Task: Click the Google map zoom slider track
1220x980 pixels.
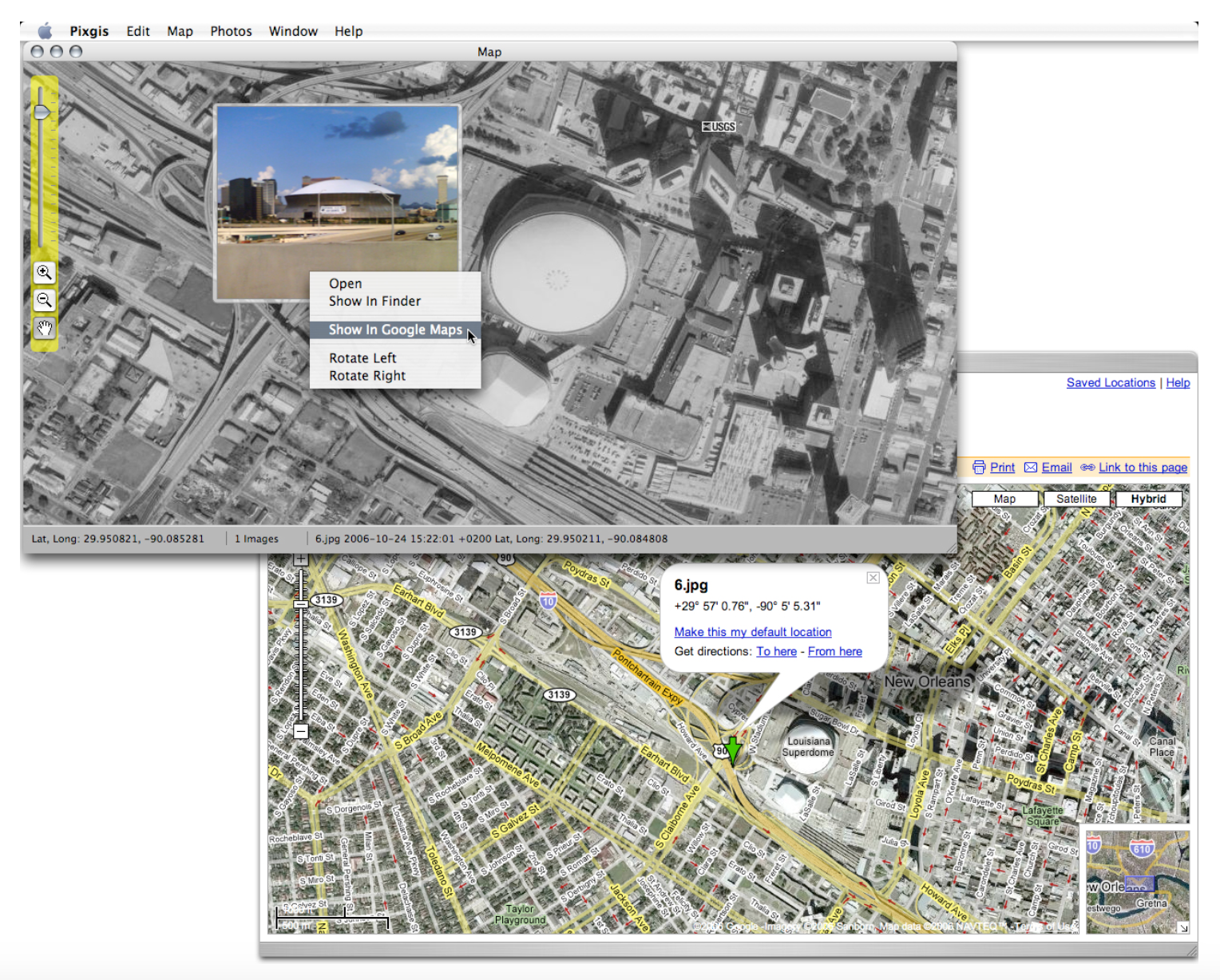Action: pos(301,646)
